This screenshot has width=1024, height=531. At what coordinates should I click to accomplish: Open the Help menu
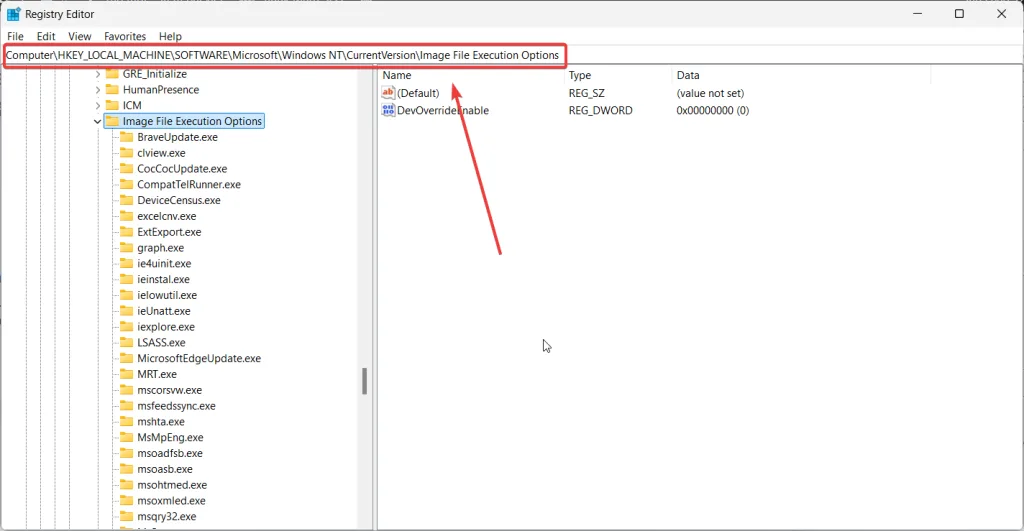(x=170, y=37)
